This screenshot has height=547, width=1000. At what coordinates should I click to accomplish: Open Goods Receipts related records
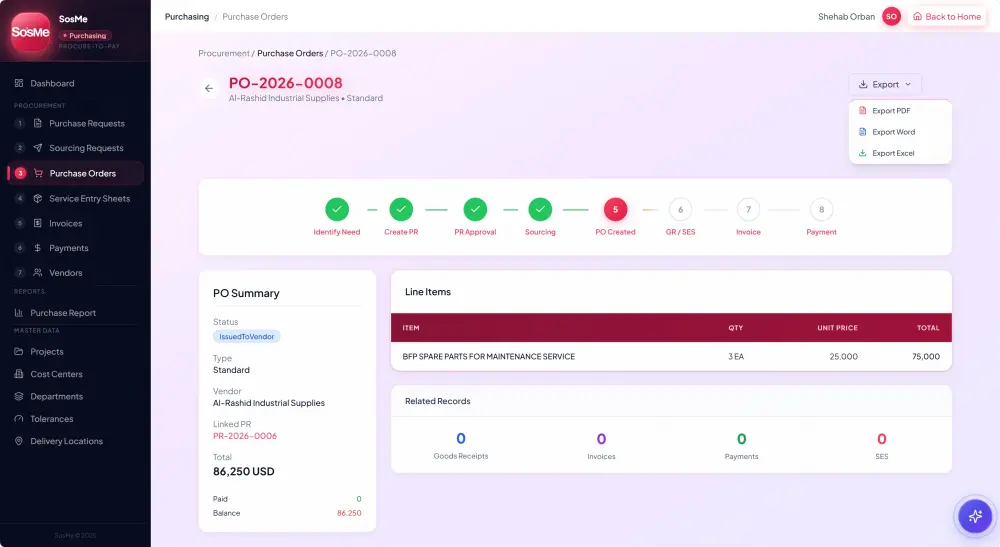(461, 446)
